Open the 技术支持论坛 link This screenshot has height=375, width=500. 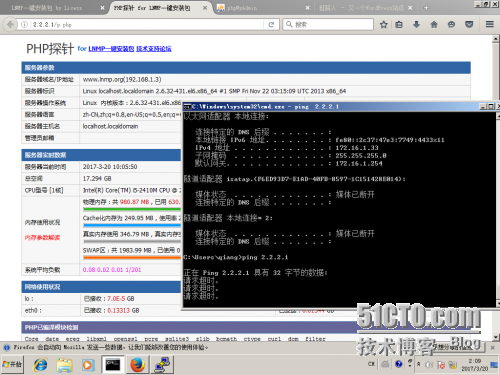[x=154, y=49]
